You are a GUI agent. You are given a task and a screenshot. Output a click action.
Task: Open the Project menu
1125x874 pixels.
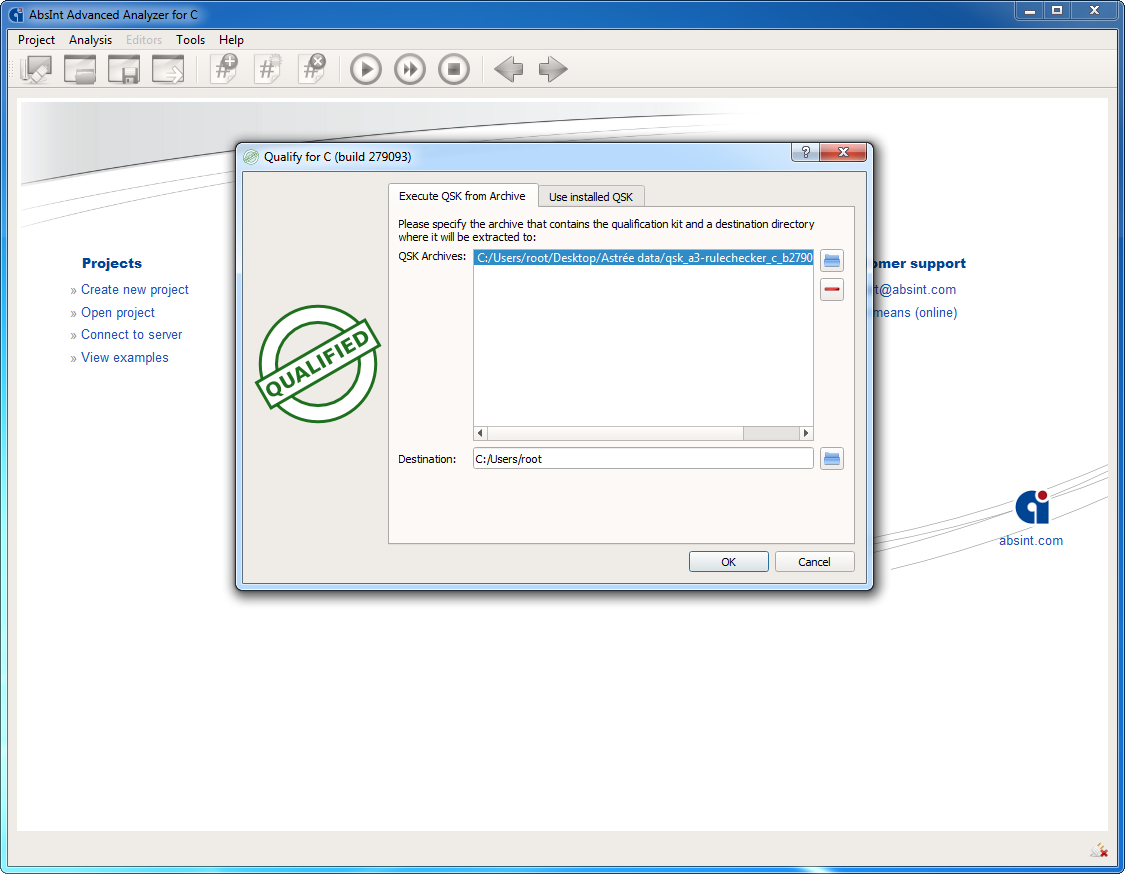[36, 40]
